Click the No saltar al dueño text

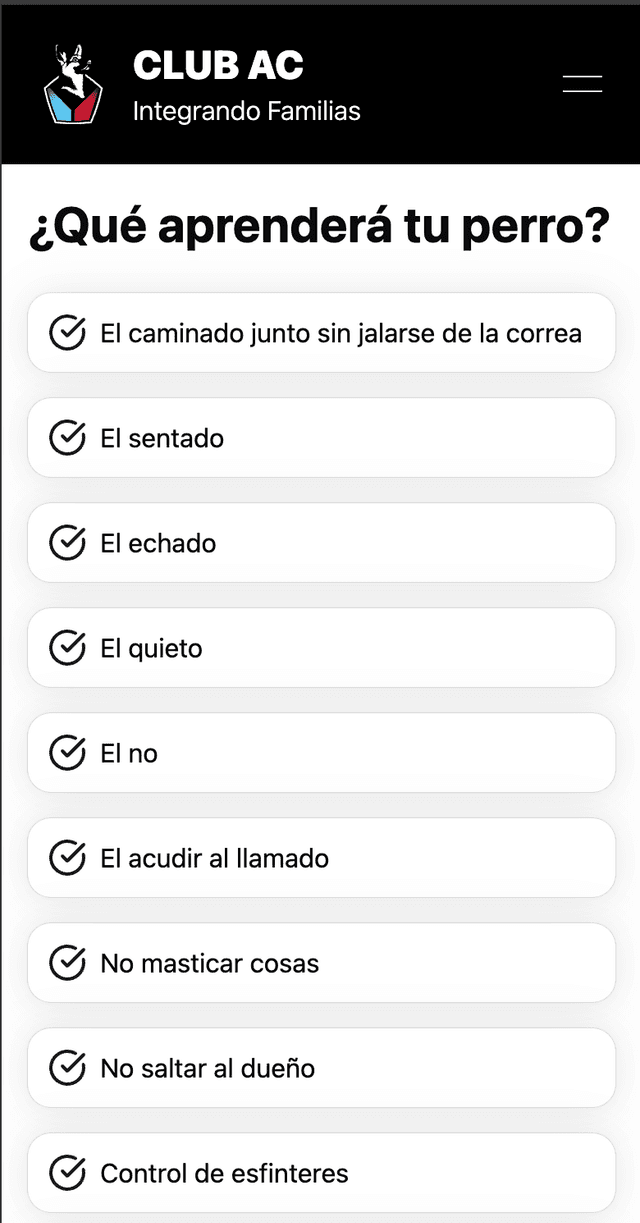[207, 1068]
